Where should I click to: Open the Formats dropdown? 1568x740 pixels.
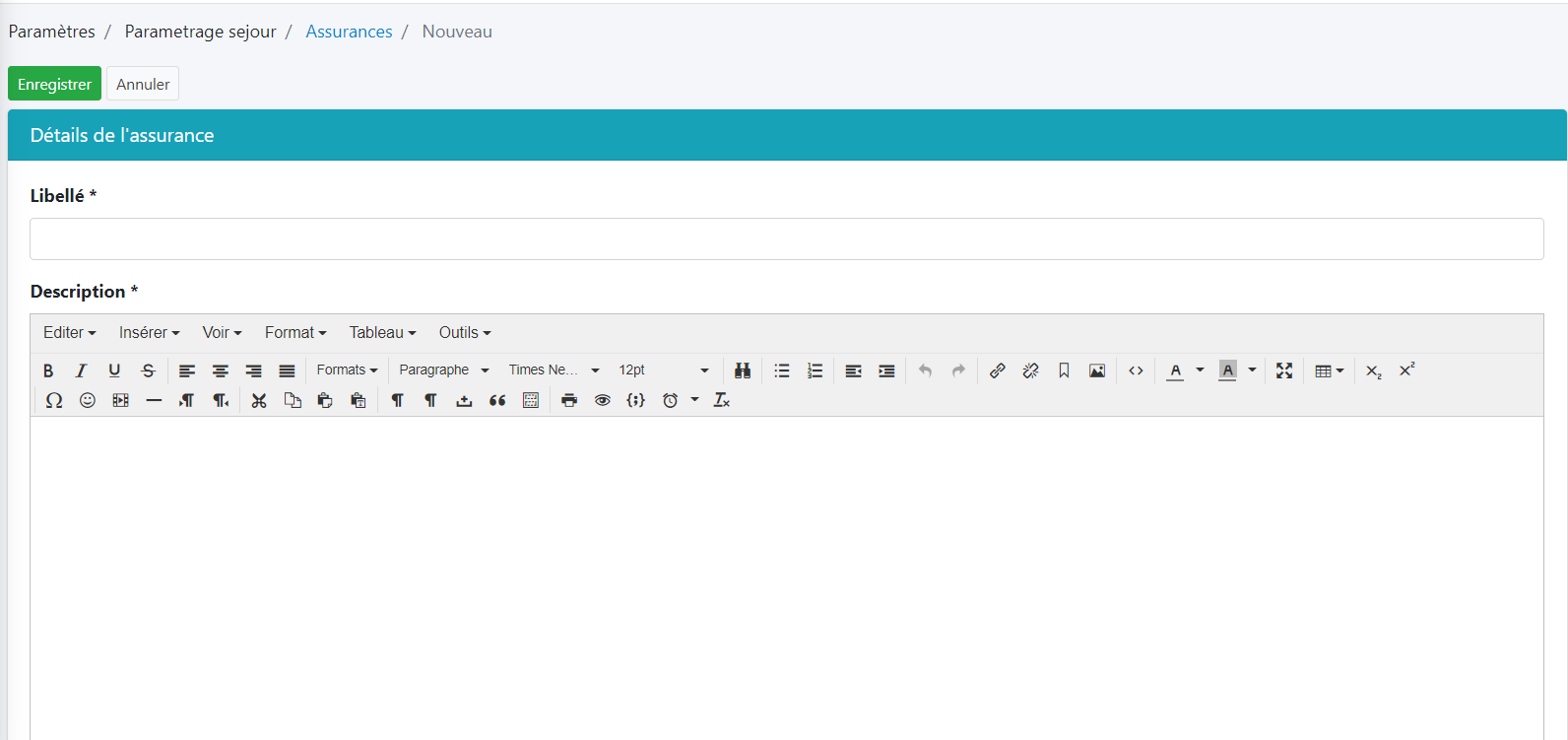pyautogui.click(x=347, y=370)
